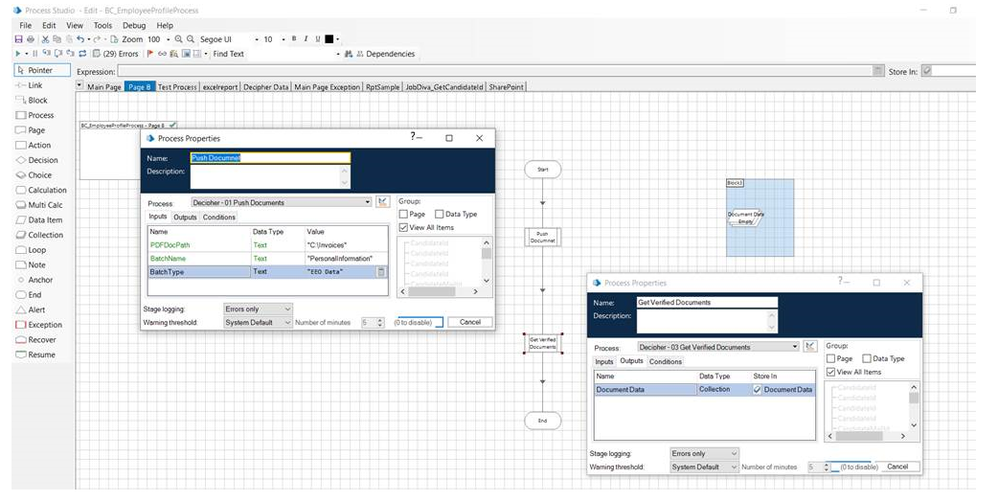Open the Debug menu
This screenshot has width=998, height=504.
tap(133, 25)
